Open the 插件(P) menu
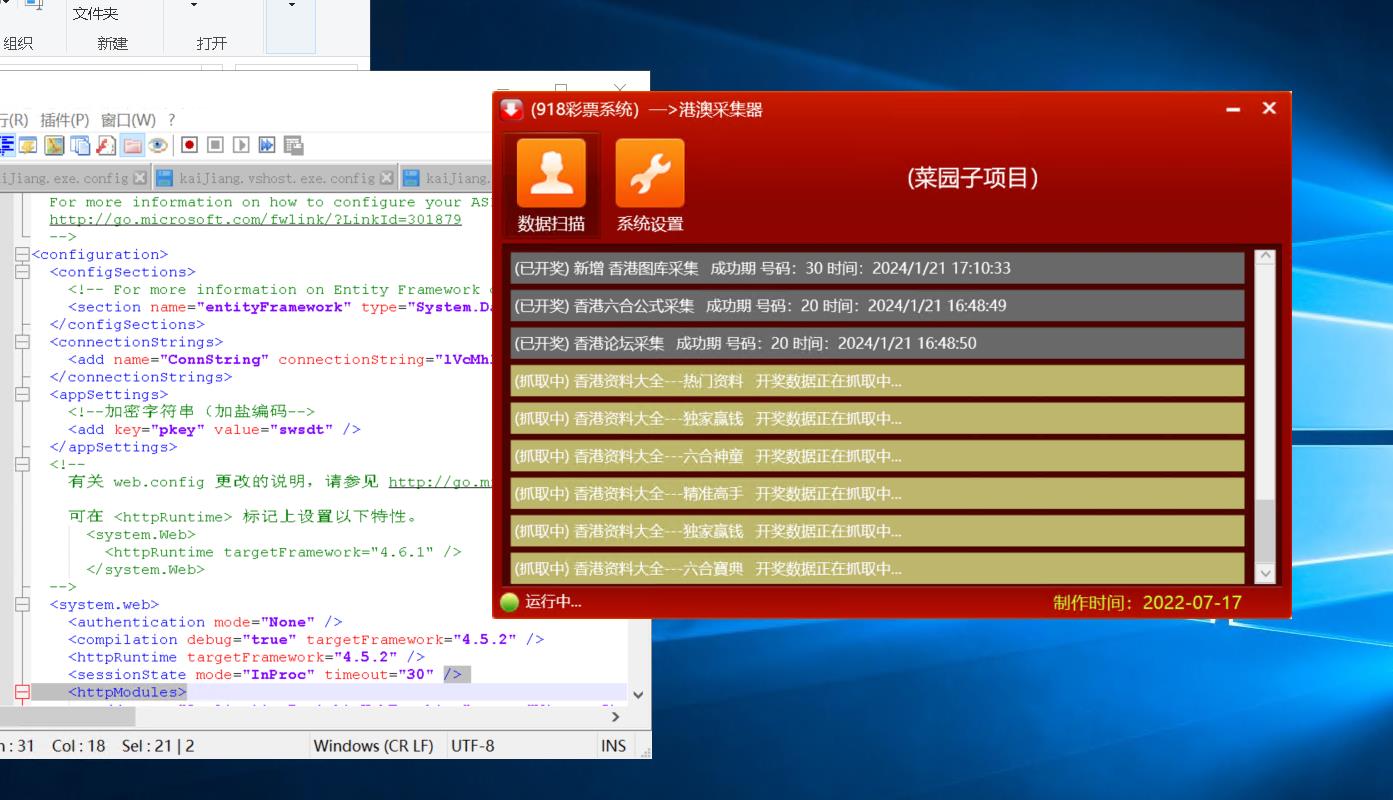Viewport: 1393px width, 800px height. click(x=65, y=119)
